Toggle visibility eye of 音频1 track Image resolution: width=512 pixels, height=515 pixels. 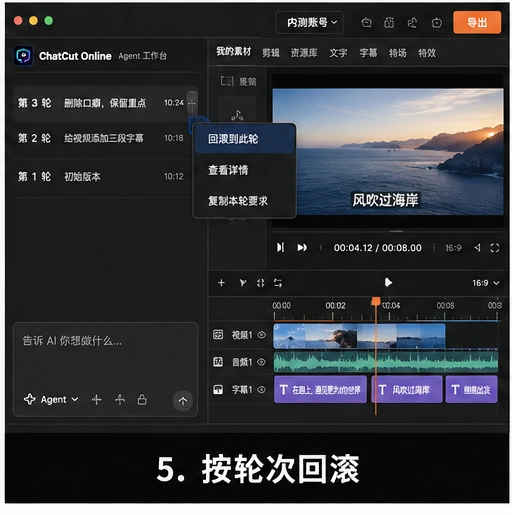[262, 362]
